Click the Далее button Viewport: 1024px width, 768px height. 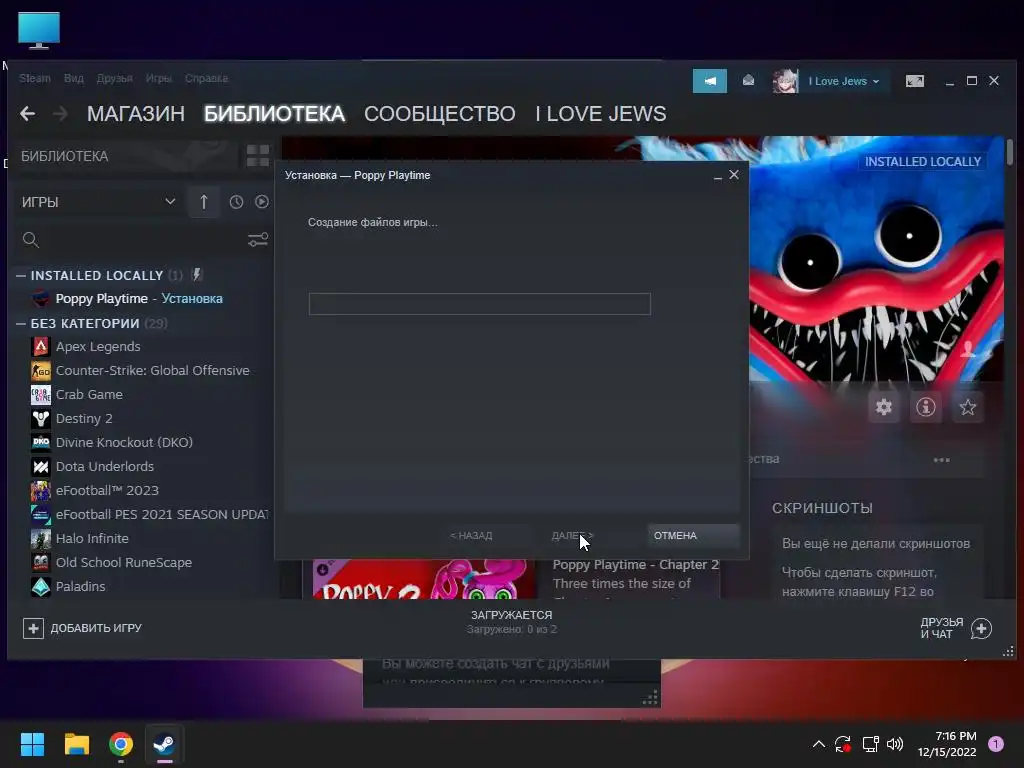click(x=573, y=536)
